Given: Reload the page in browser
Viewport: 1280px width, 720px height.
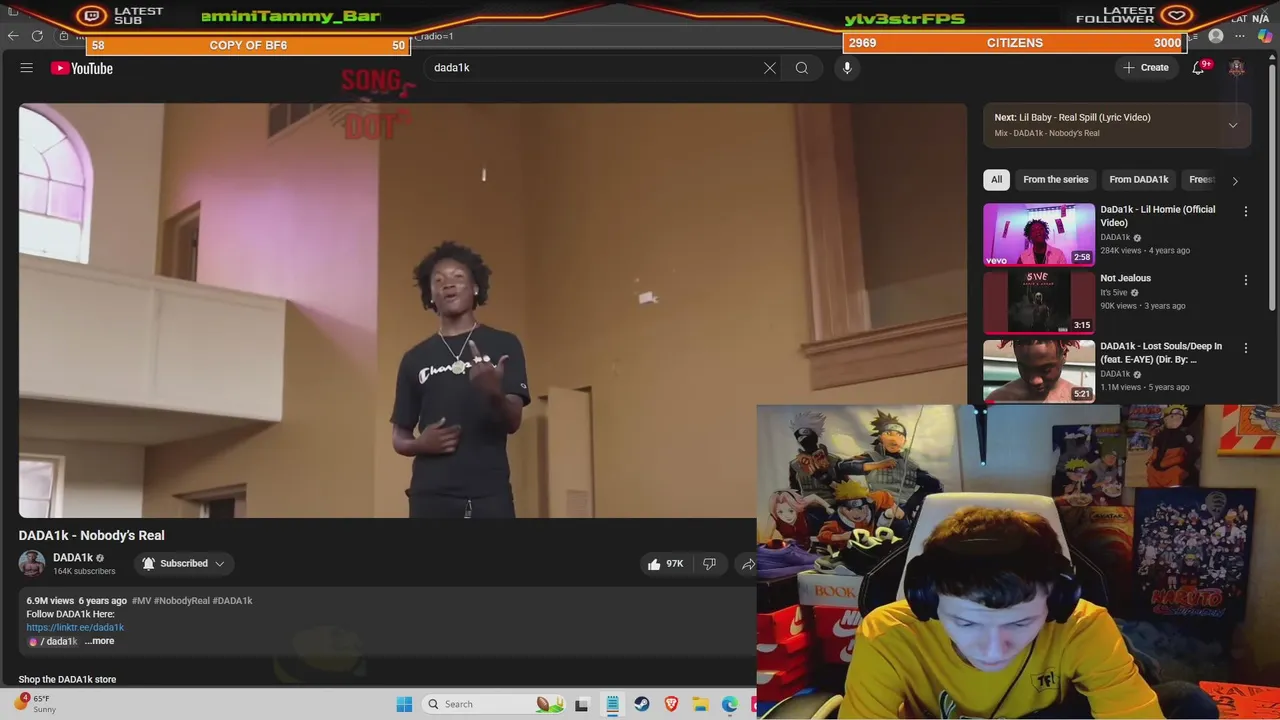Looking at the screenshot, I should tap(37, 36).
